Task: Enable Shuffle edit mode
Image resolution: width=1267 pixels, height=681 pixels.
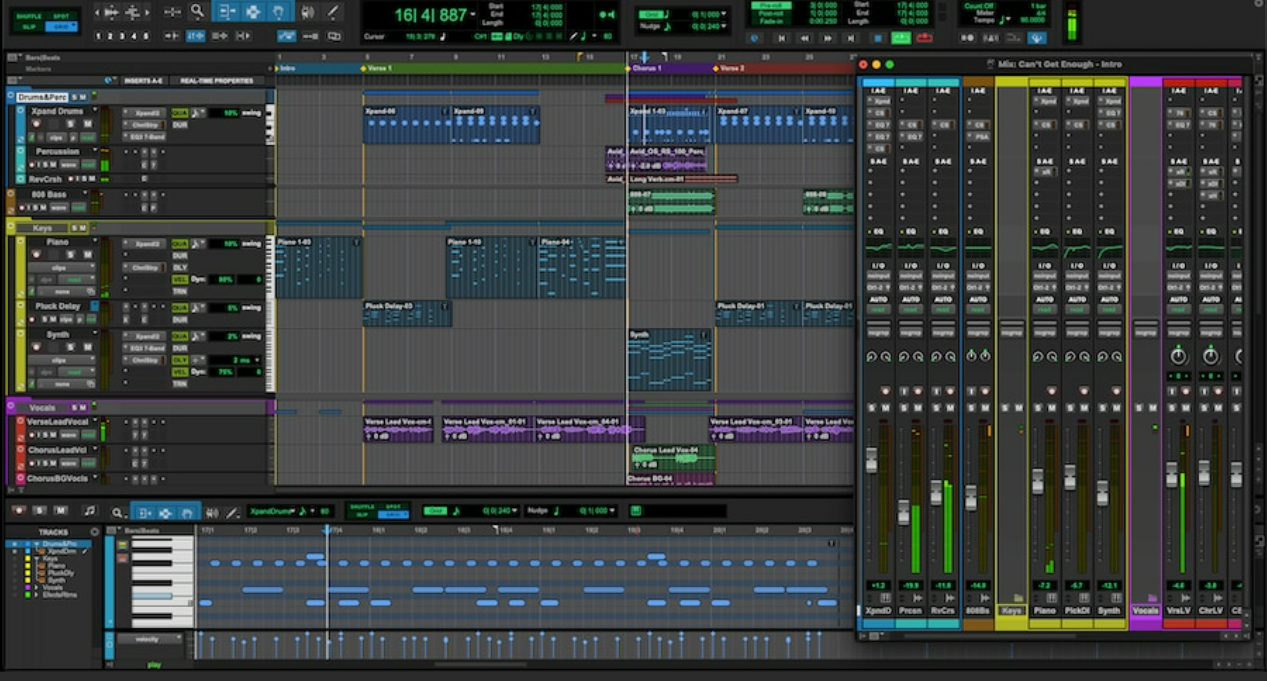Action: point(29,16)
